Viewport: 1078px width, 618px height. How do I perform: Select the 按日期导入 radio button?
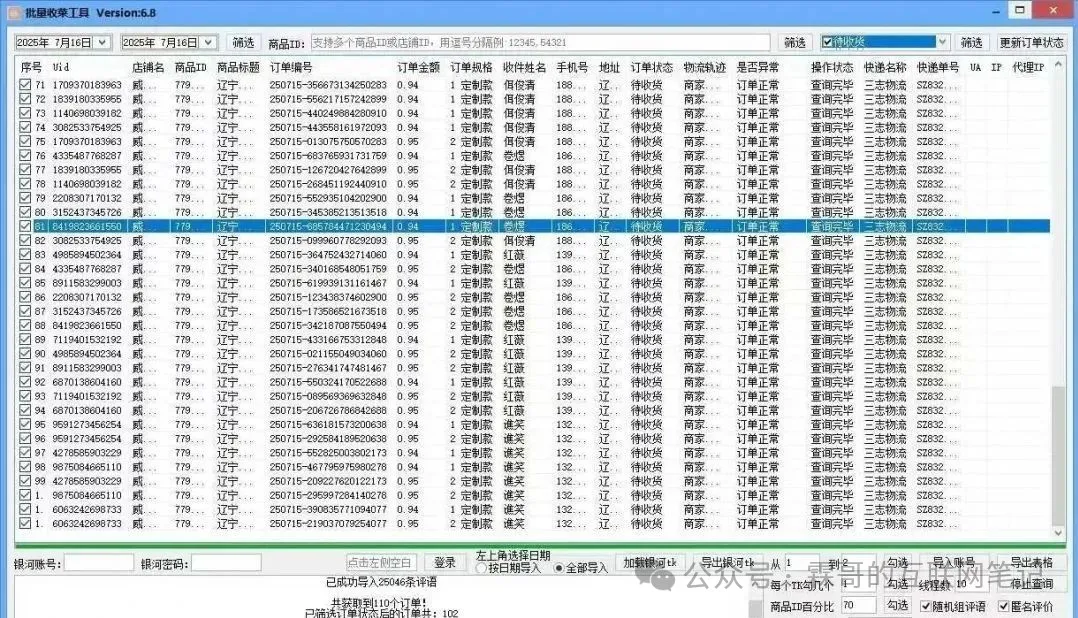(481, 568)
